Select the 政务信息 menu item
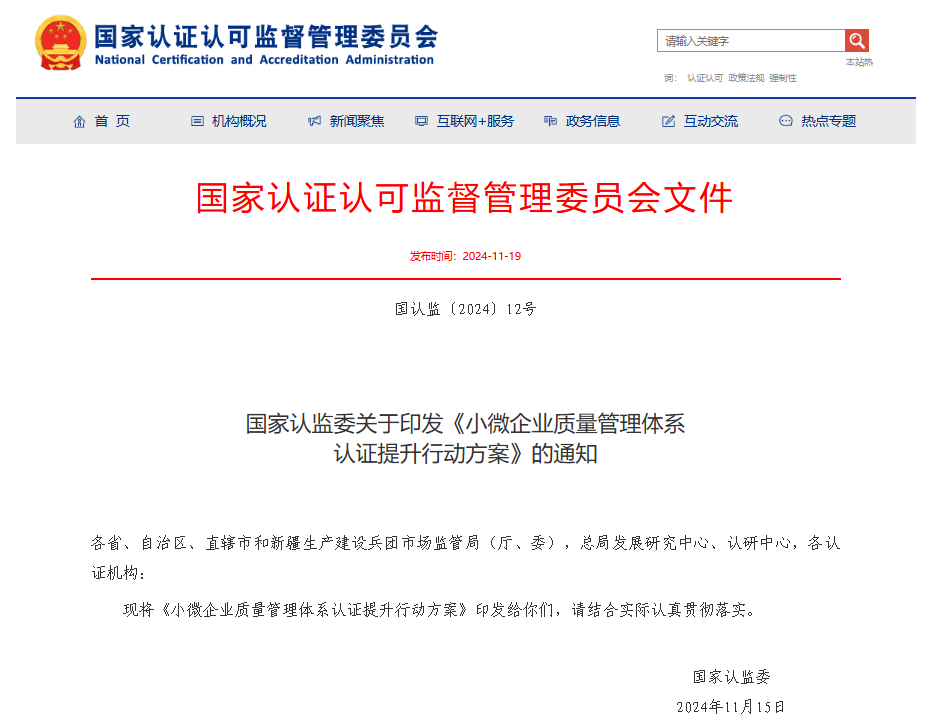The width and height of the screenshot is (936, 721). [593, 121]
